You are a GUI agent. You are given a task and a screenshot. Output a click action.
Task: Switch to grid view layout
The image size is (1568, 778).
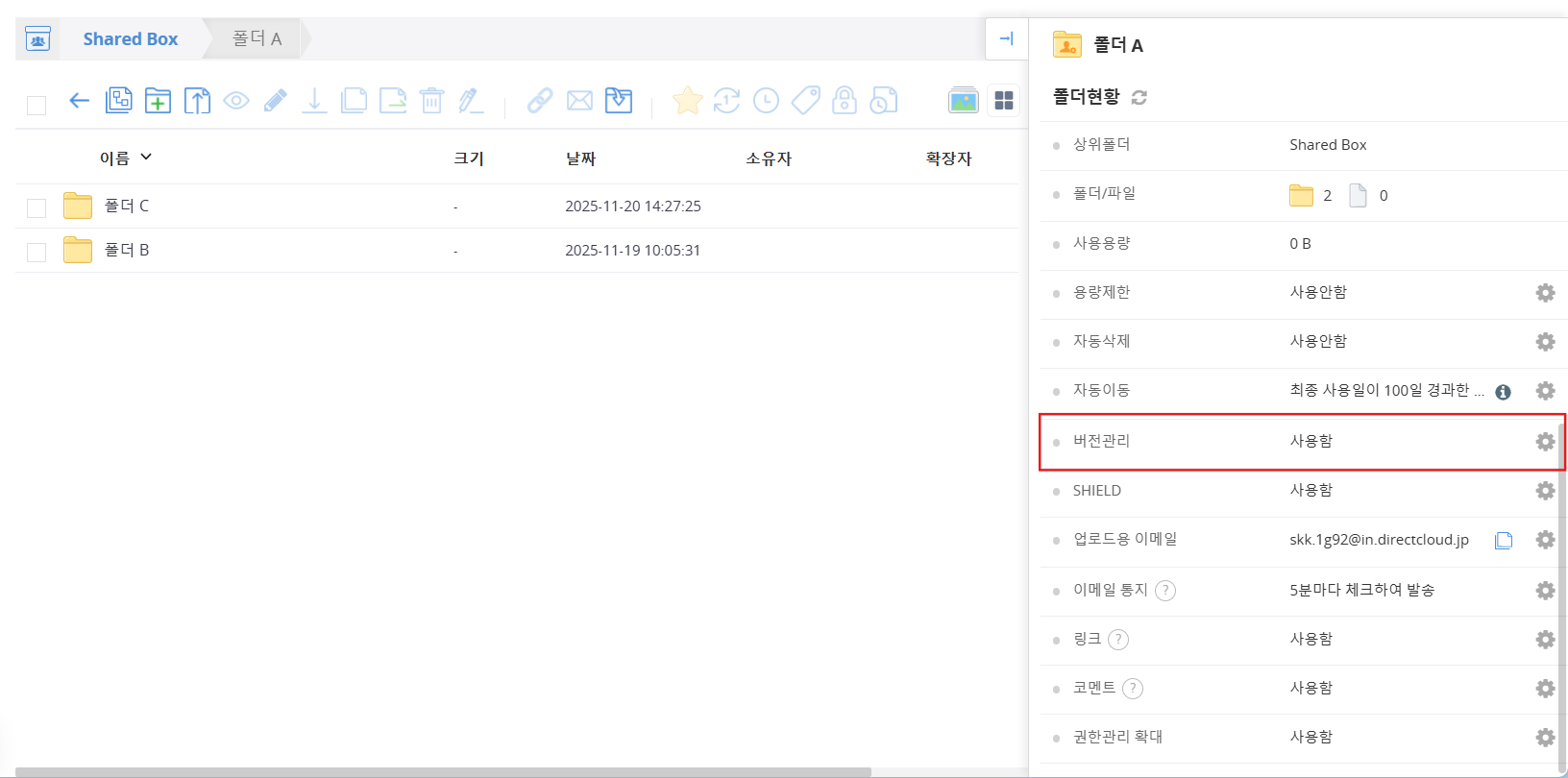(x=1004, y=101)
